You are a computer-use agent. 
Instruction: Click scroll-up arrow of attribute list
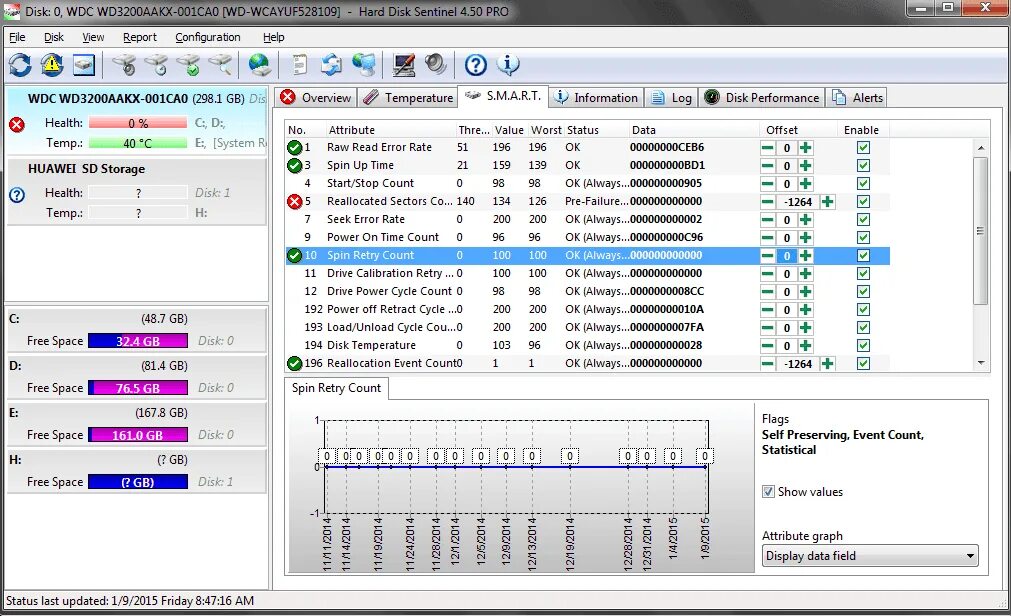[981, 148]
